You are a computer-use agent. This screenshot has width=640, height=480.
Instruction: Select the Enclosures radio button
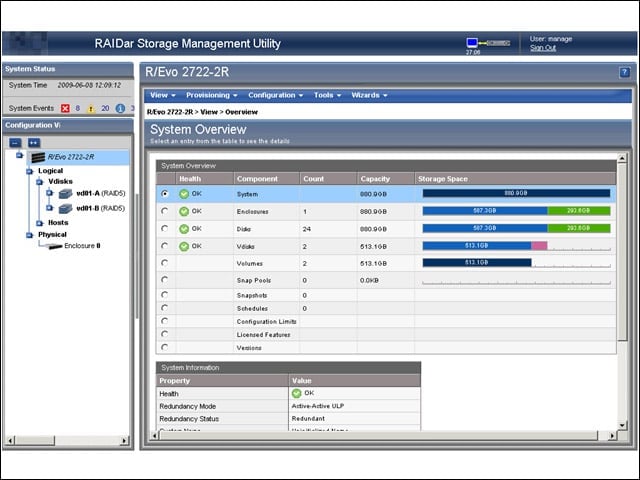coord(164,211)
